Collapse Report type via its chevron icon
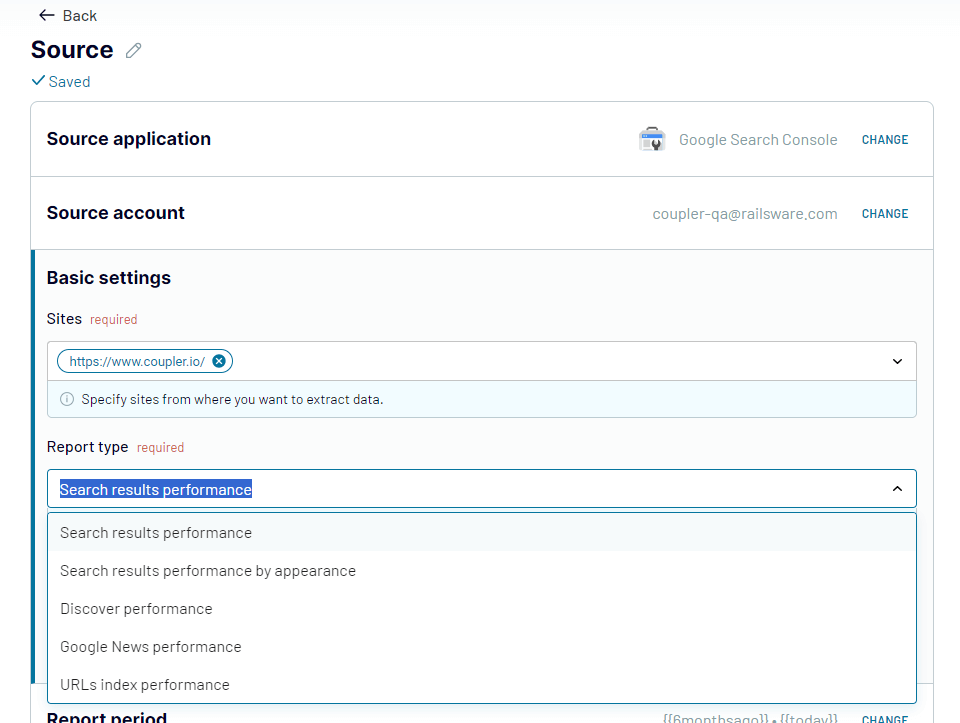The height and width of the screenshot is (723, 960). pyautogui.click(x=897, y=489)
